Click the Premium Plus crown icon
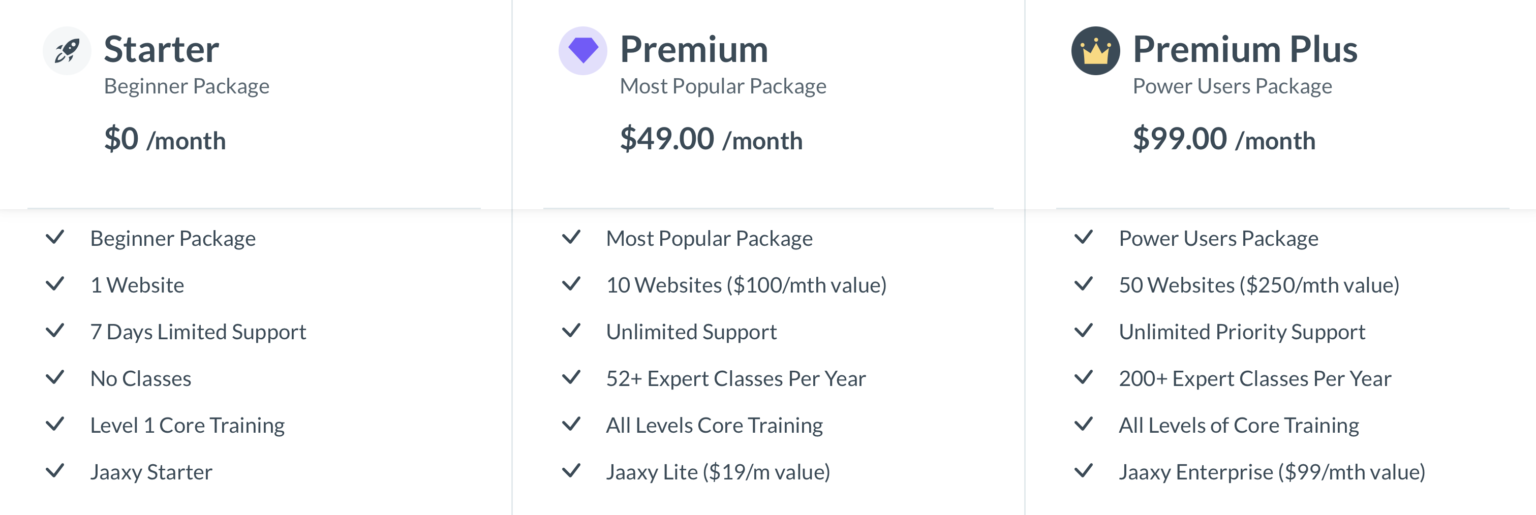 coord(1095,51)
